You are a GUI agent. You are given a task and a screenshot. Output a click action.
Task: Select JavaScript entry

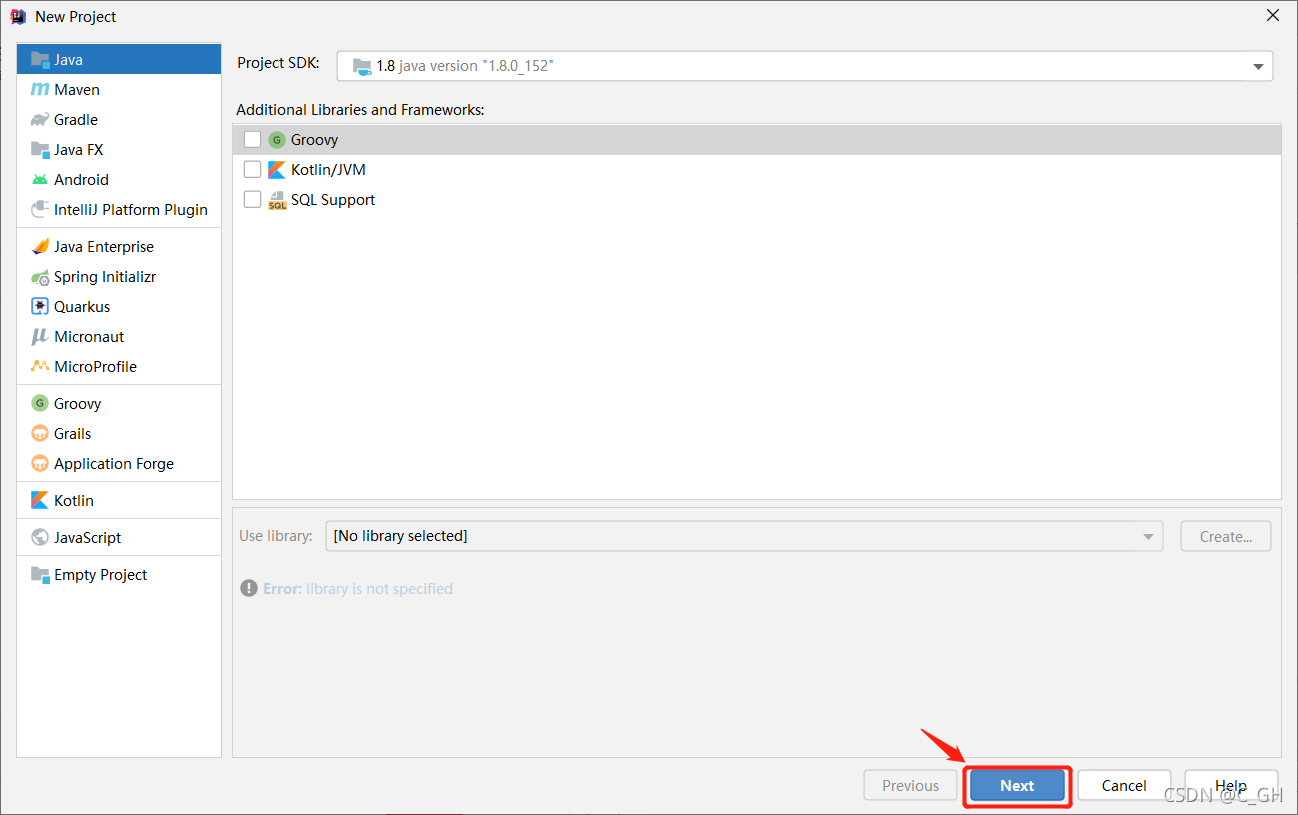pos(119,537)
